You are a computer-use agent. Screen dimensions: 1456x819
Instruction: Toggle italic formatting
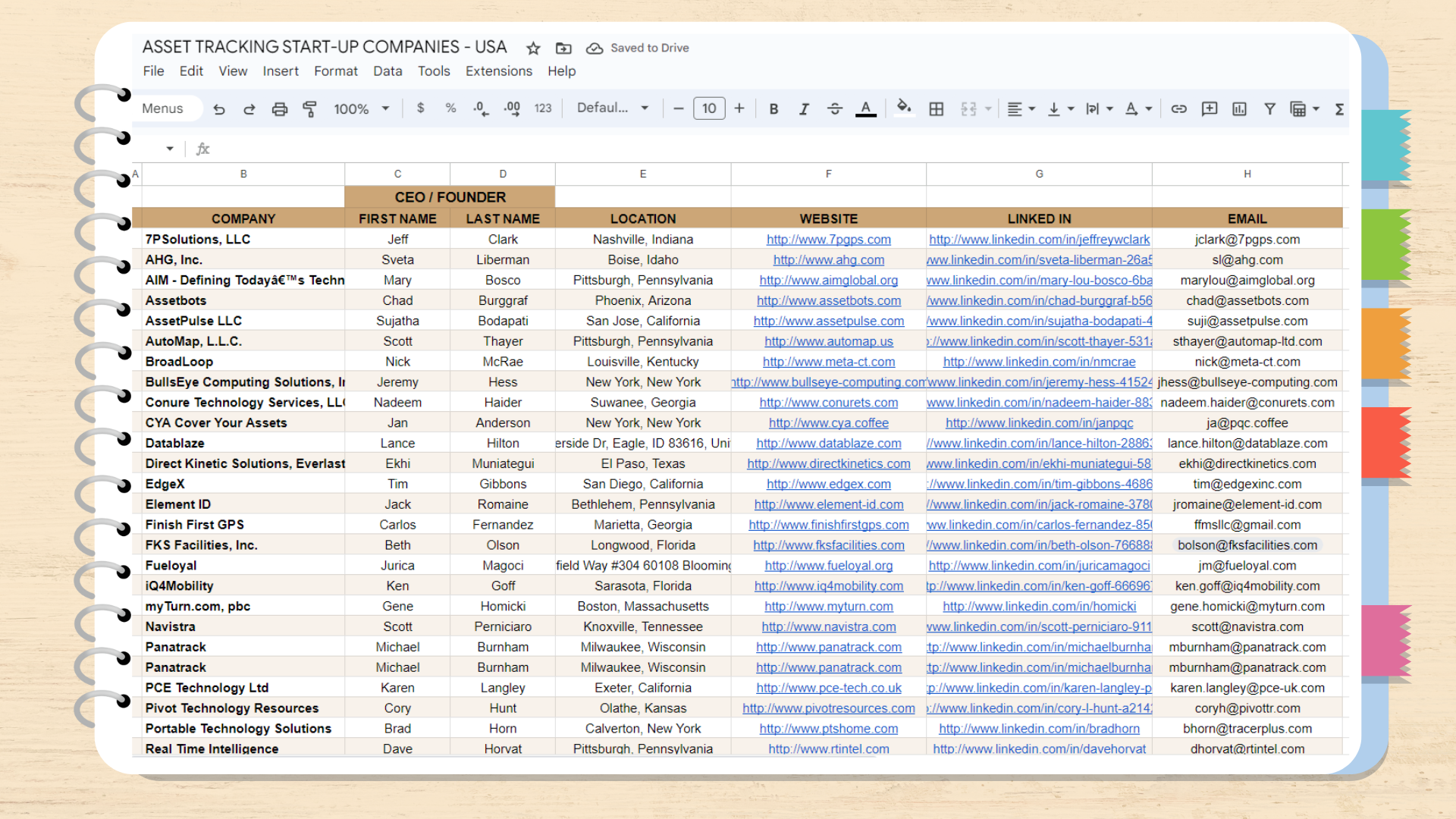pyautogui.click(x=804, y=109)
